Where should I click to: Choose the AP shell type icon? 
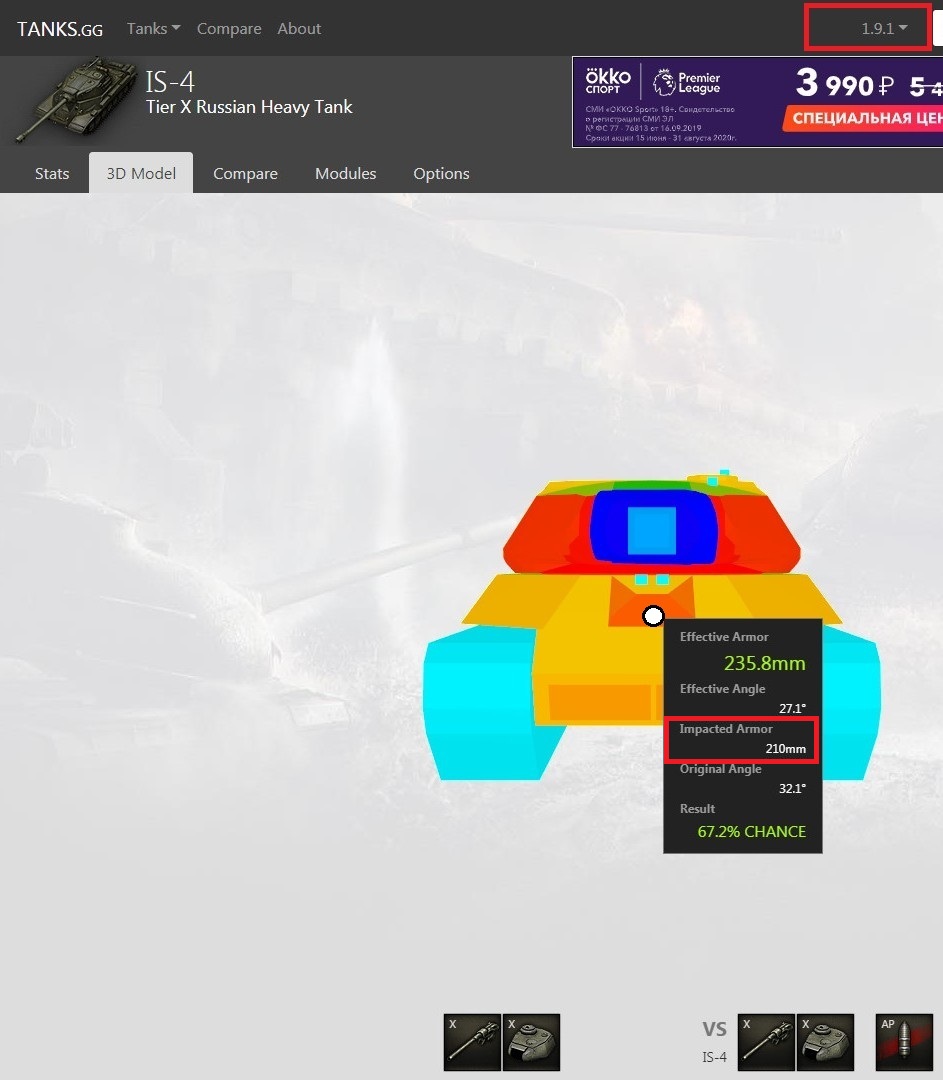tap(904, 1042)
